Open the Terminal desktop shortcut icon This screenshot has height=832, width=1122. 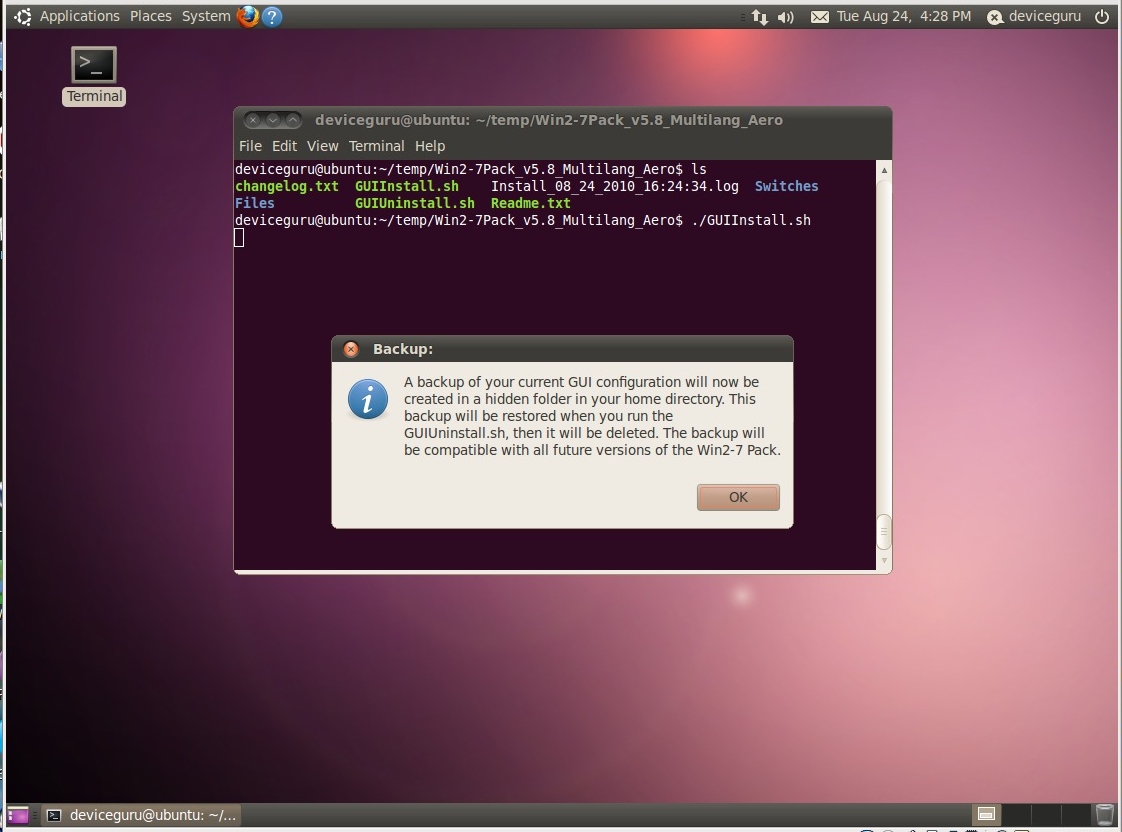tap(94, 66)
